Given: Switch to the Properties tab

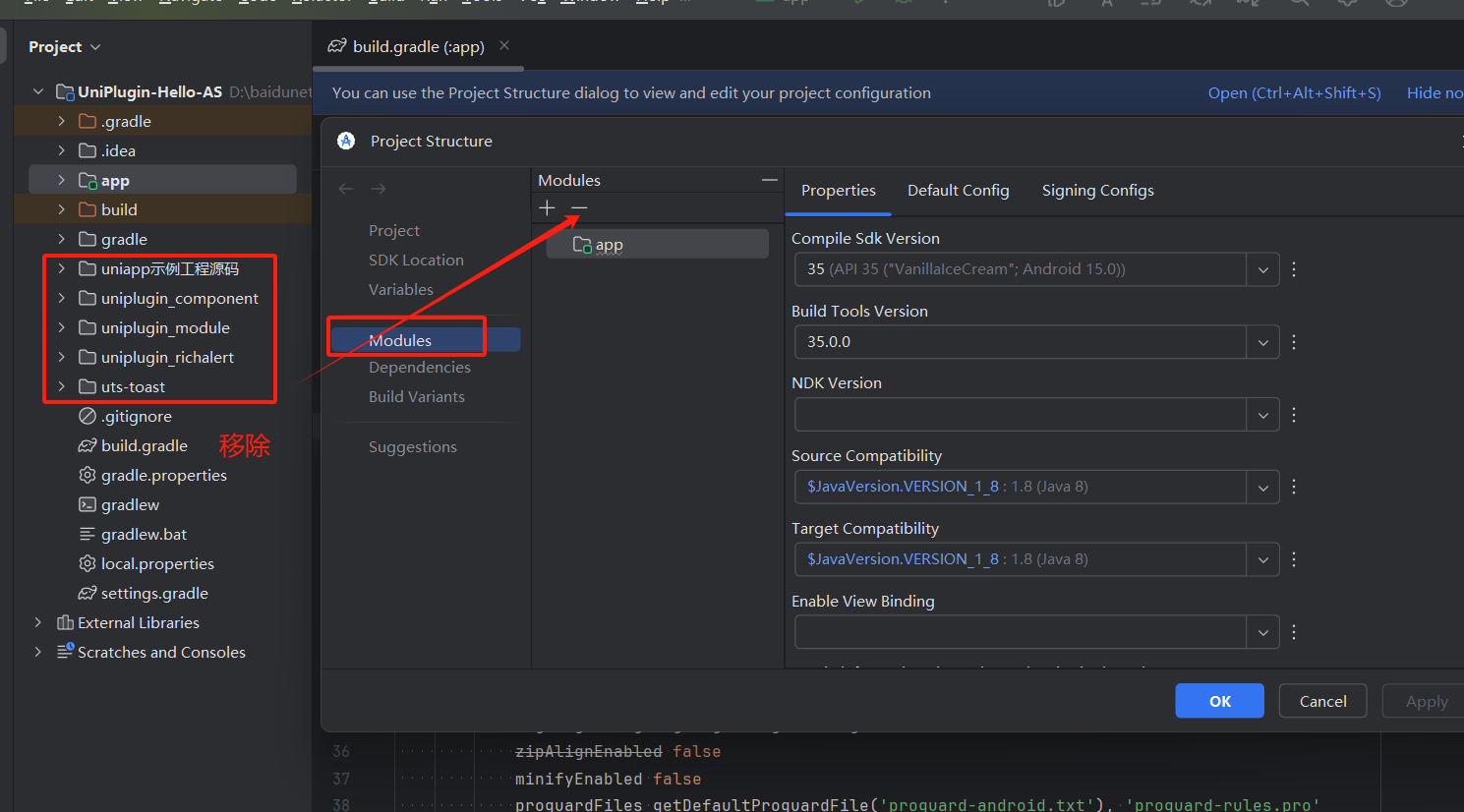Looking at the screenshot, I should pos(839,191).
